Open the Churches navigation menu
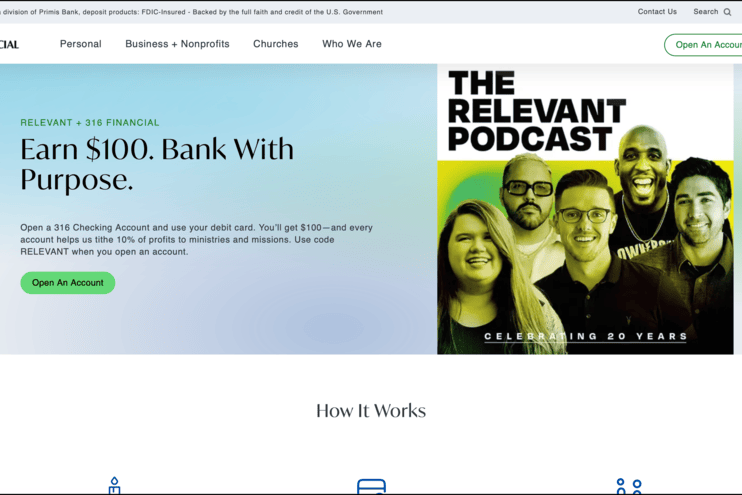742x495 pixels. point(275,44)
